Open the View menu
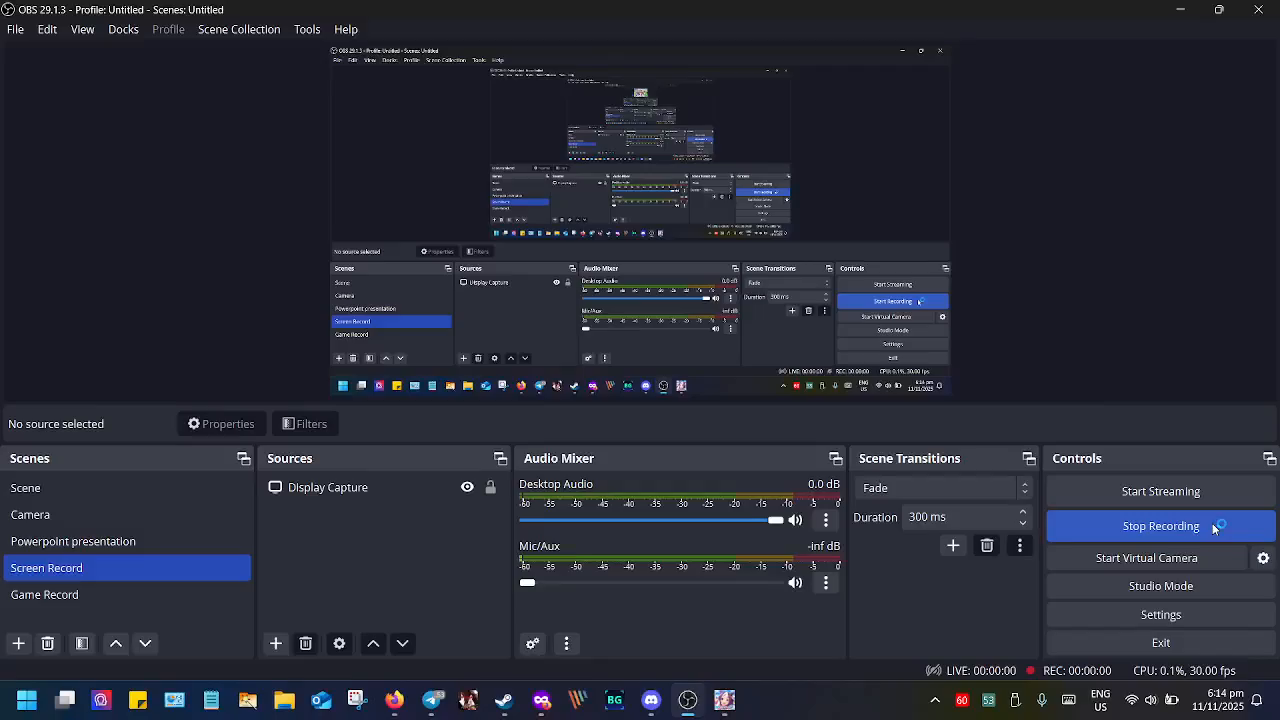 coord(83,29)
